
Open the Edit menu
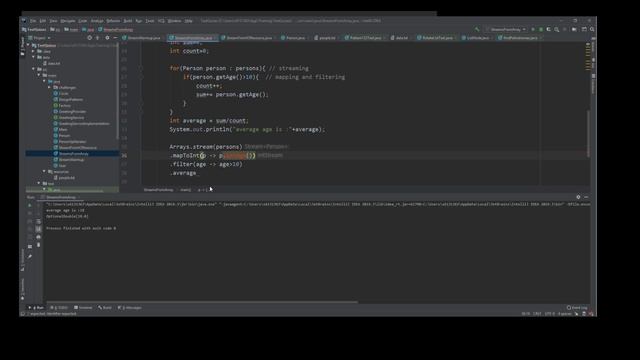click(43, 21)
